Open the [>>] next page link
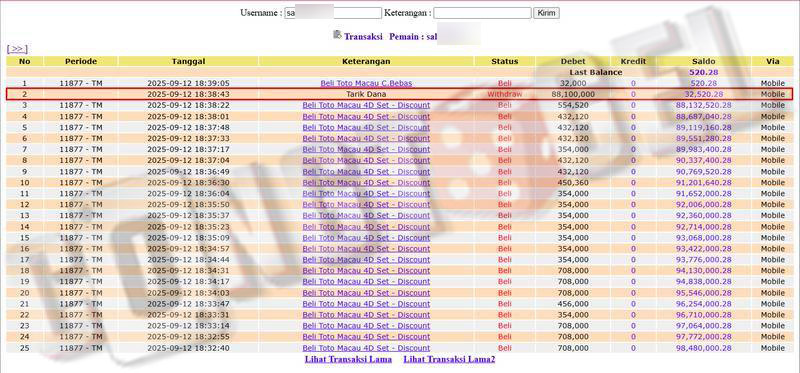 [17, 49]
